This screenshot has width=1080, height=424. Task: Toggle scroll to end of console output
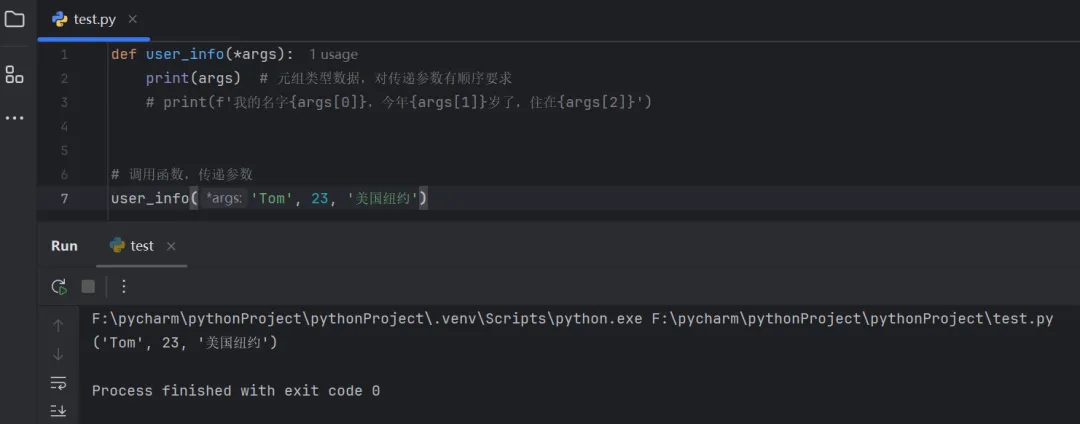[x=58, y=410]
